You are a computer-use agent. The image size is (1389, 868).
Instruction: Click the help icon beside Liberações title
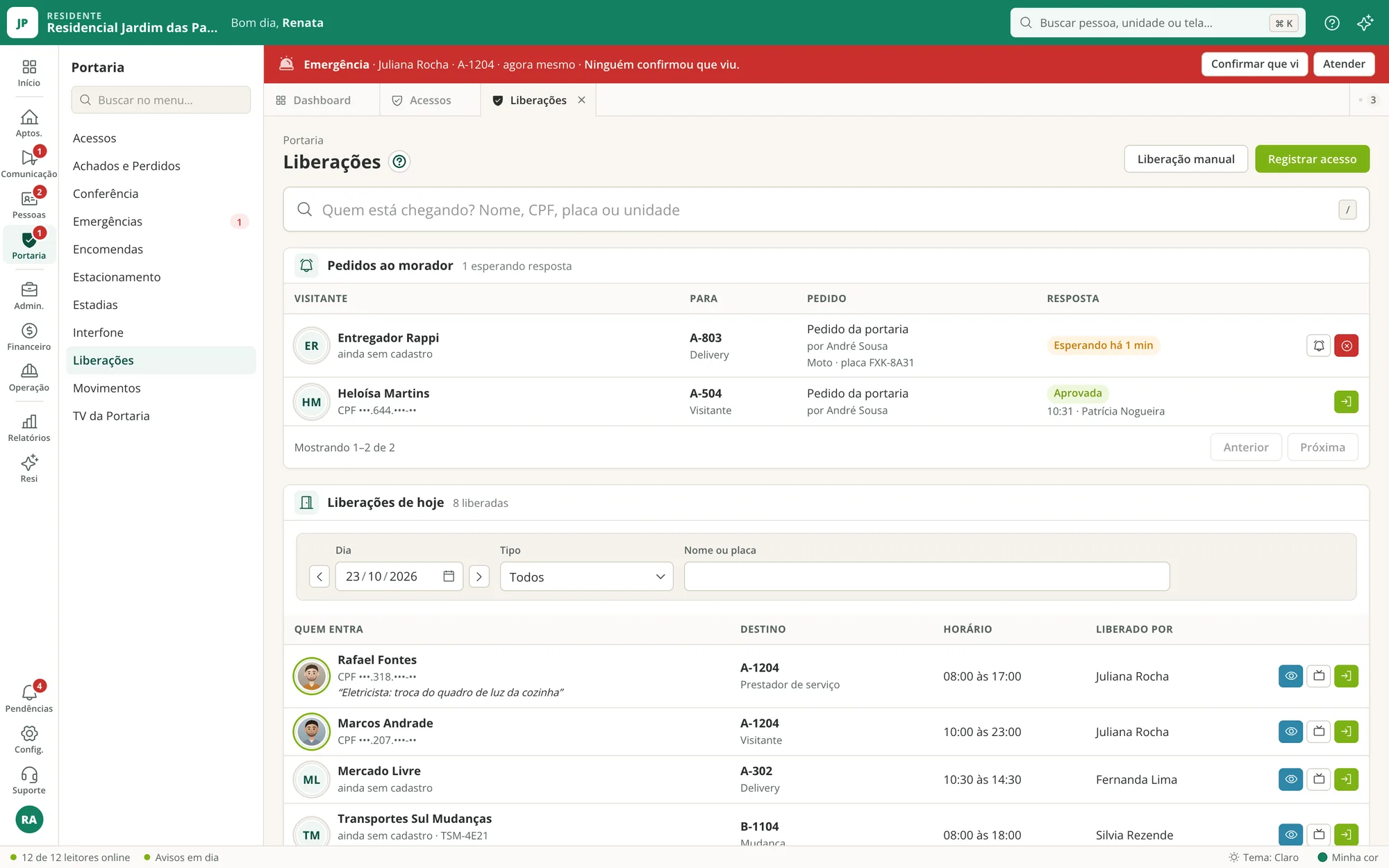tap(399, 162)
